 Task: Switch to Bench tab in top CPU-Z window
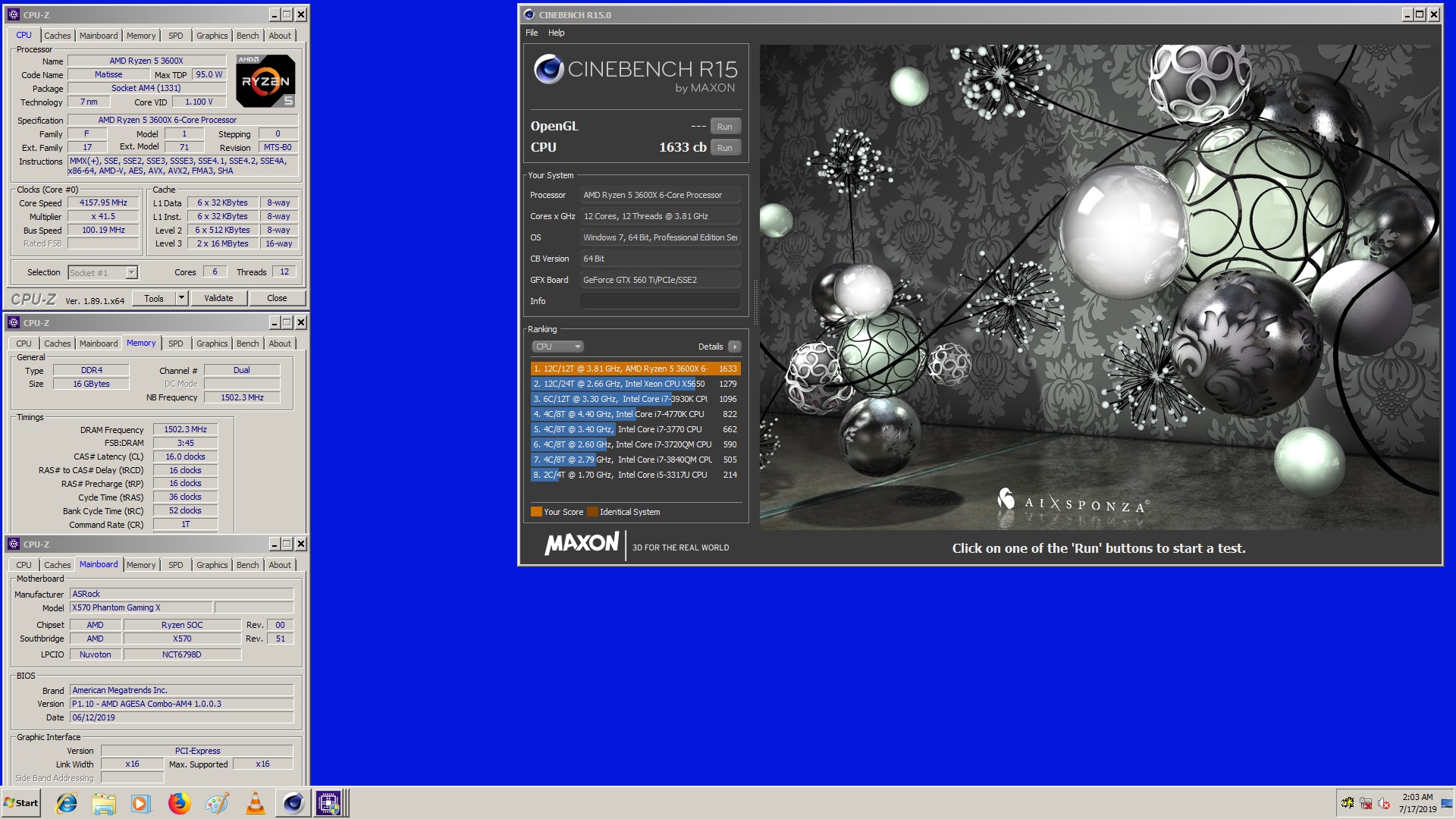[x=247, y=36]
